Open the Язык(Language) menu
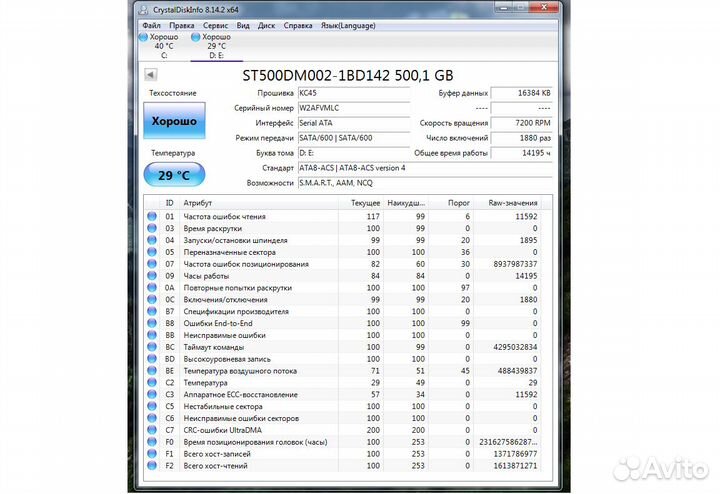 point(348,26)
